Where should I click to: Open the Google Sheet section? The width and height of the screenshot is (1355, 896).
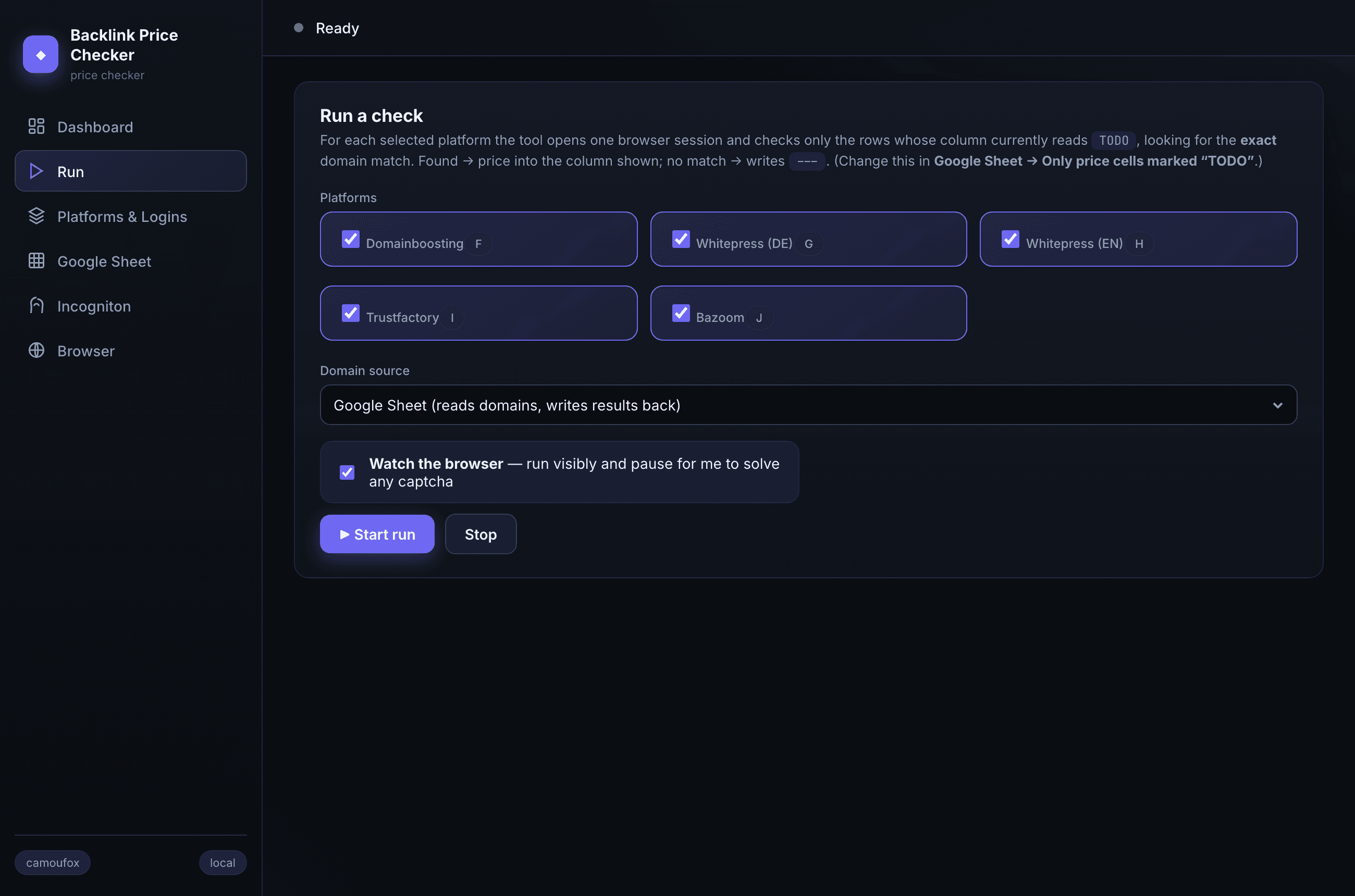pyautogui.click(x=130, y=260)
